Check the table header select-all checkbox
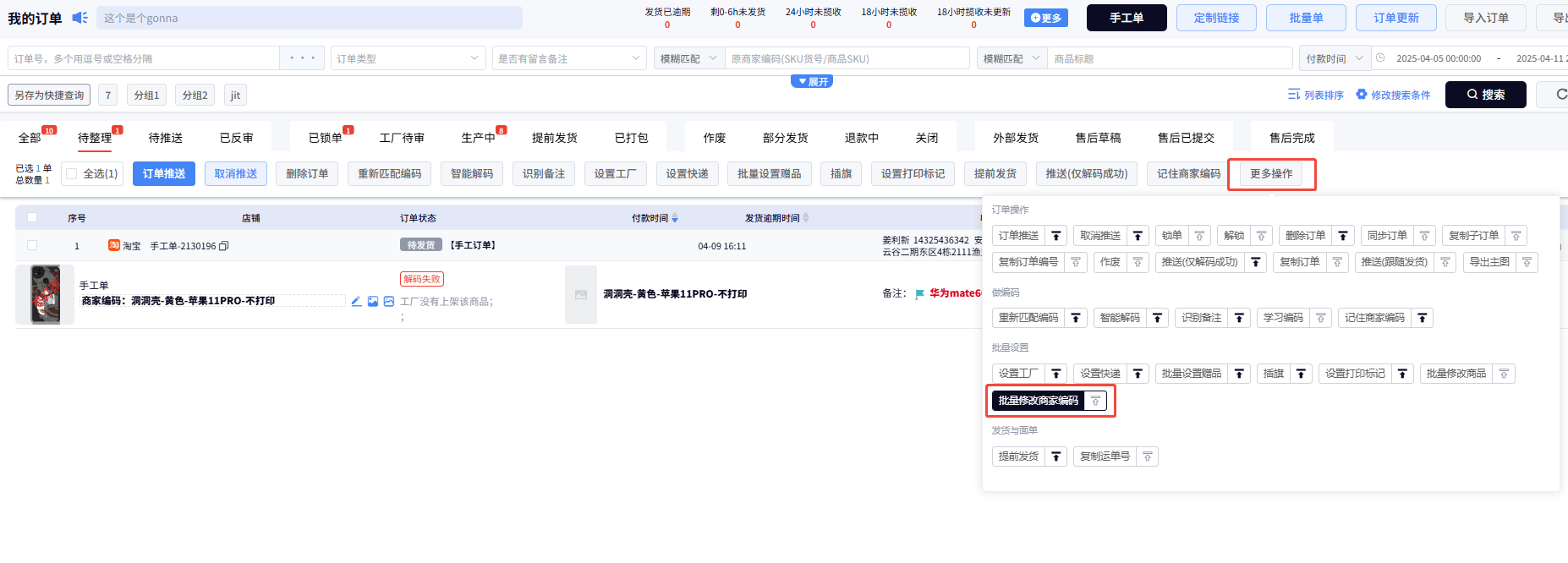The image size is (1568, 563). pos(32,217)
